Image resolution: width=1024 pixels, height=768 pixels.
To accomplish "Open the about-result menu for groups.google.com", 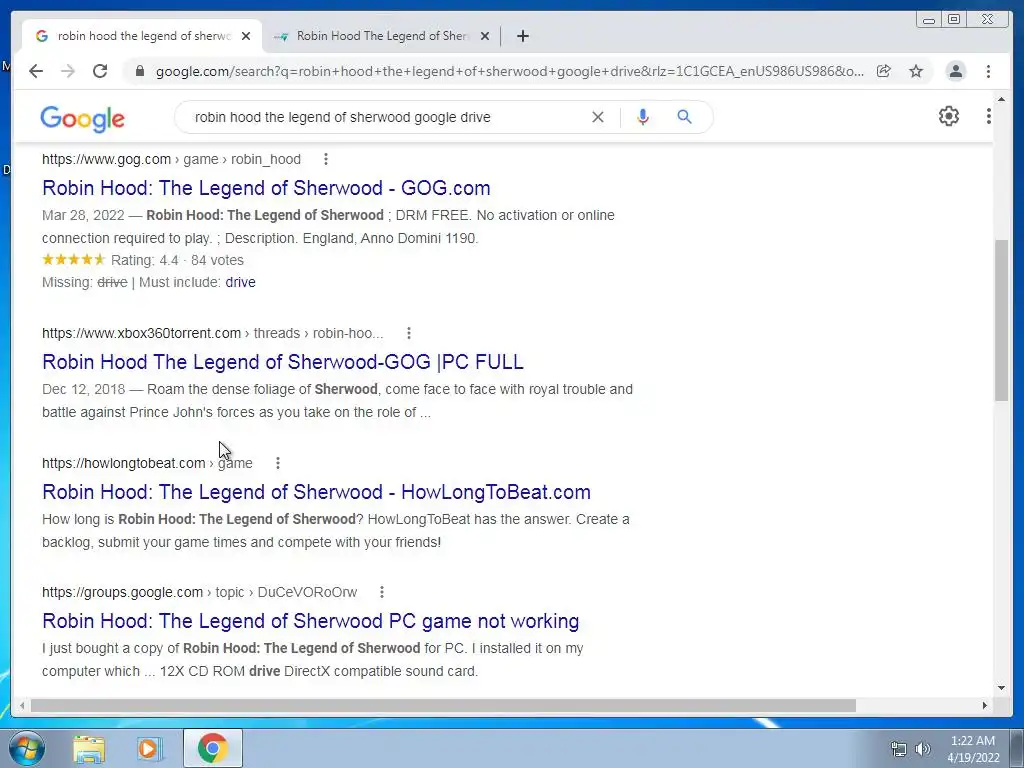I will (x=381, y=592).
